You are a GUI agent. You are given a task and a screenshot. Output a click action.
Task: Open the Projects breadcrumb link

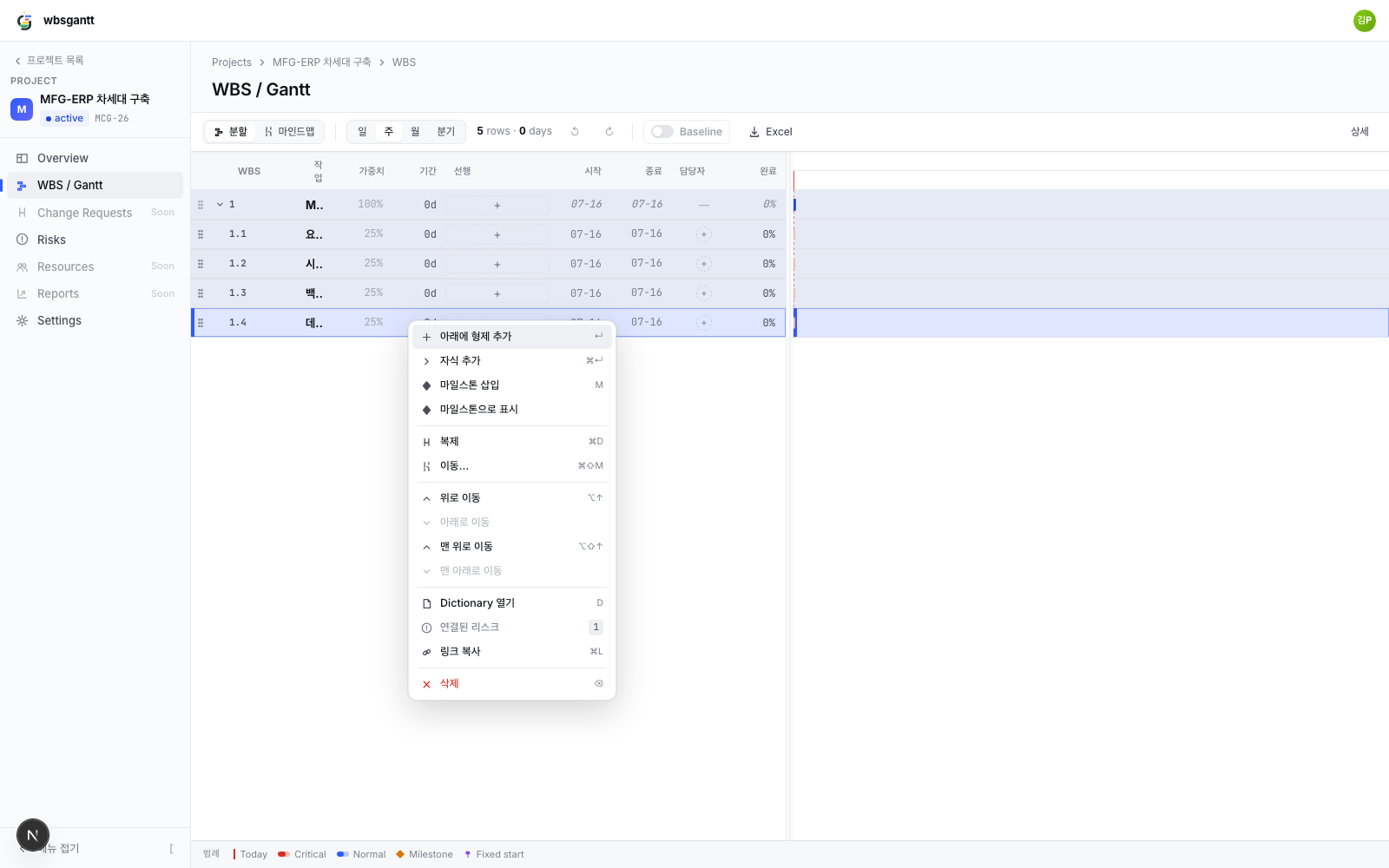232,62
